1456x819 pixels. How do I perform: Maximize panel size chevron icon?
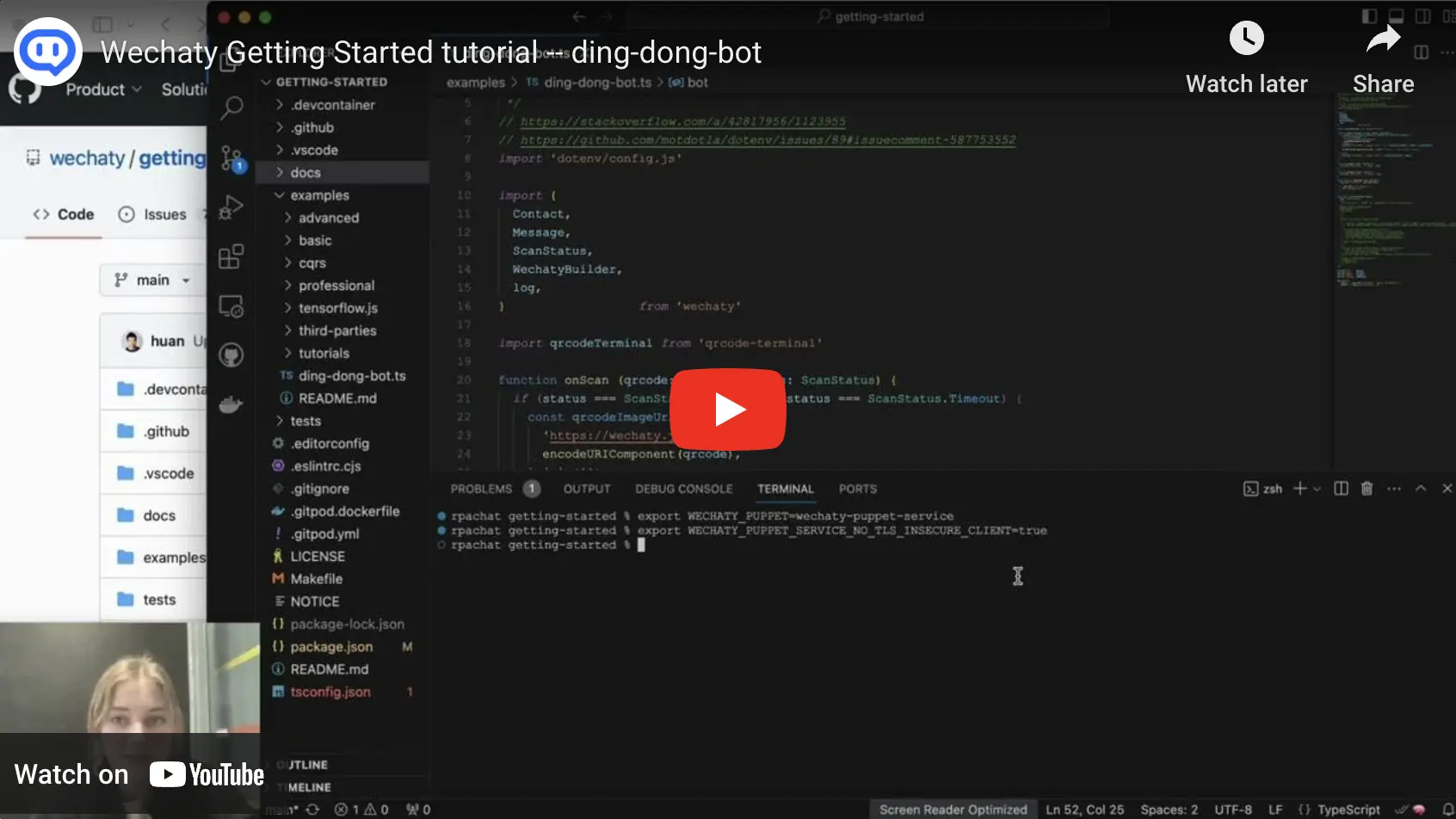(x=1421, y=489)
